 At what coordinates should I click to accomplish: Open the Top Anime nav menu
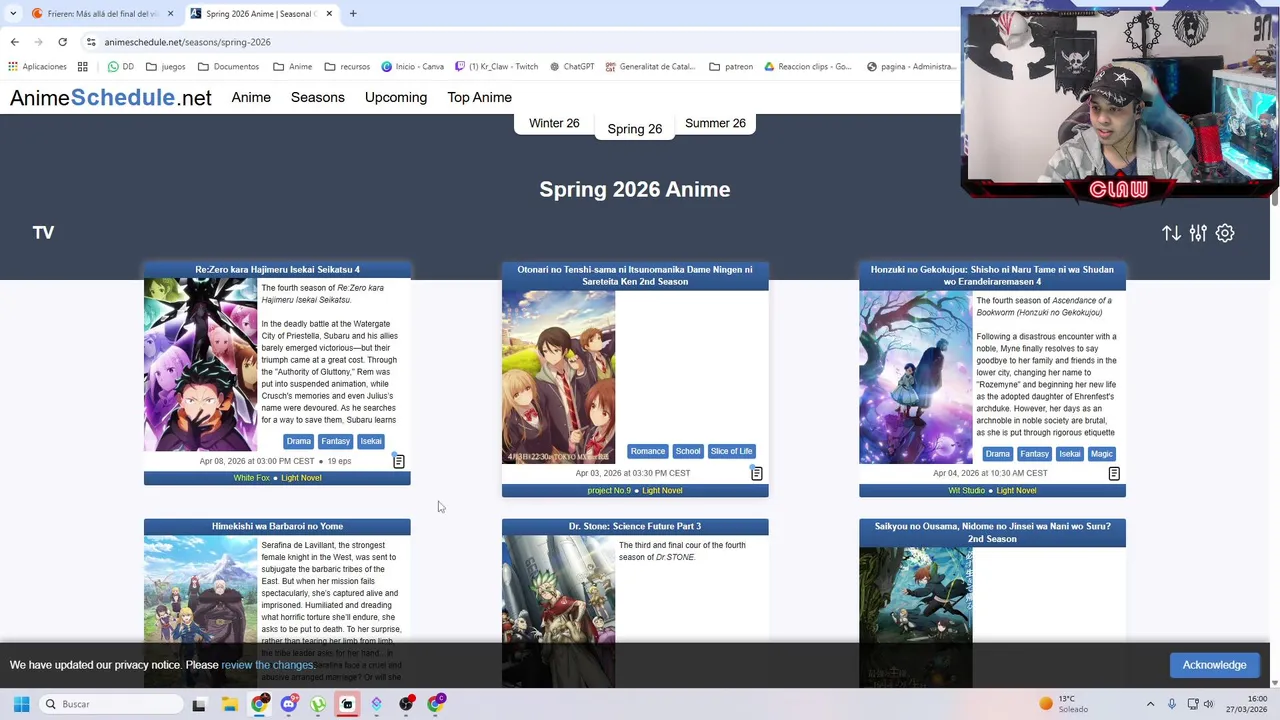coord(479,98)
